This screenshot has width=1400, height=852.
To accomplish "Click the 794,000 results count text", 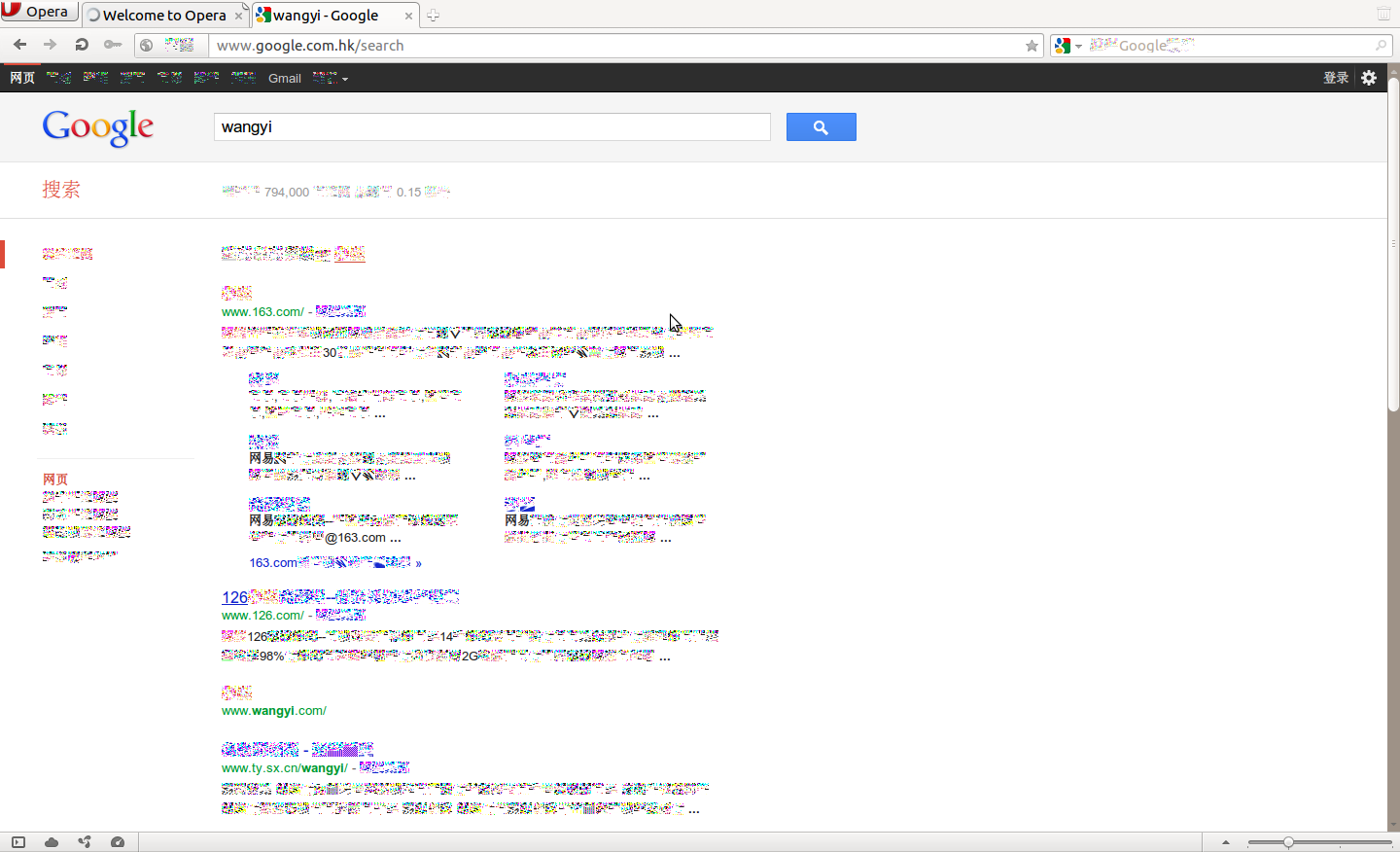I will [287, 193].
